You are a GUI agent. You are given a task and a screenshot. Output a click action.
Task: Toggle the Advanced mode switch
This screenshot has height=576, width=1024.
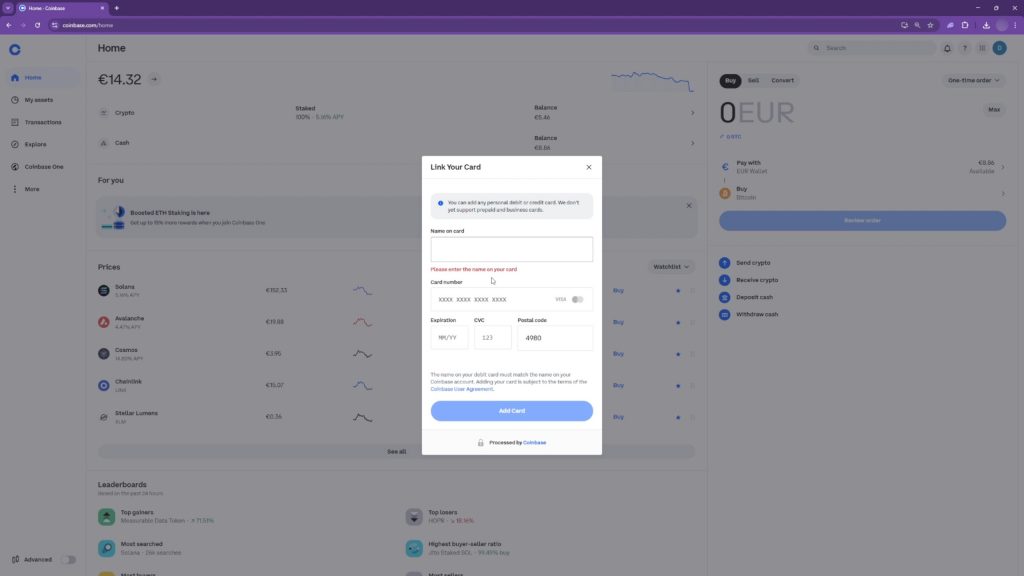(68, 560)
